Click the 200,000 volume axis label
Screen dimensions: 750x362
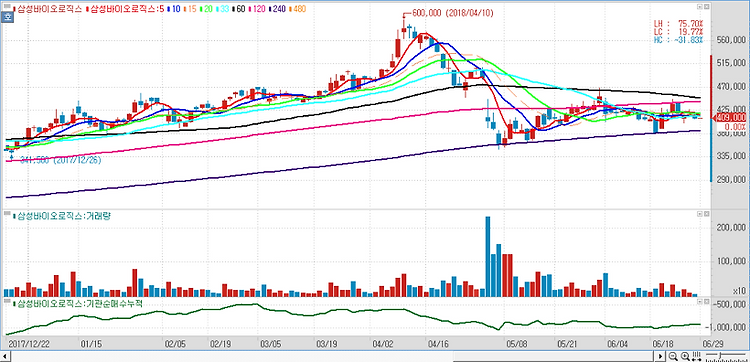tap(731, 228)
